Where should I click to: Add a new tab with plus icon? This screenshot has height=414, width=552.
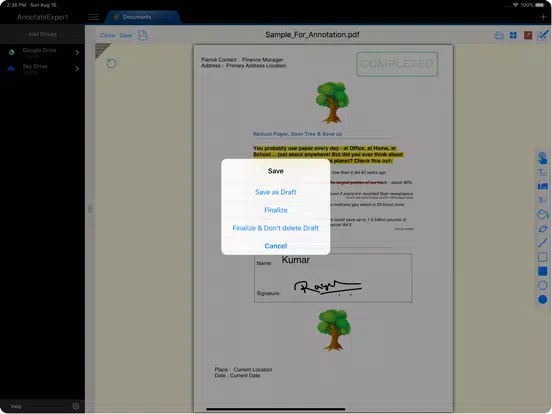coord(543,17)
